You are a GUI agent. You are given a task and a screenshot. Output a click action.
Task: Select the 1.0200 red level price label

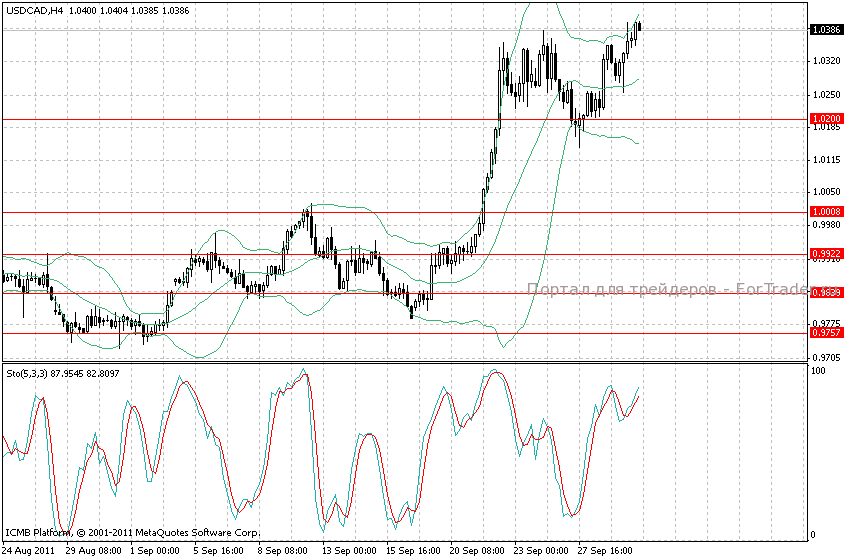(826, 119)
